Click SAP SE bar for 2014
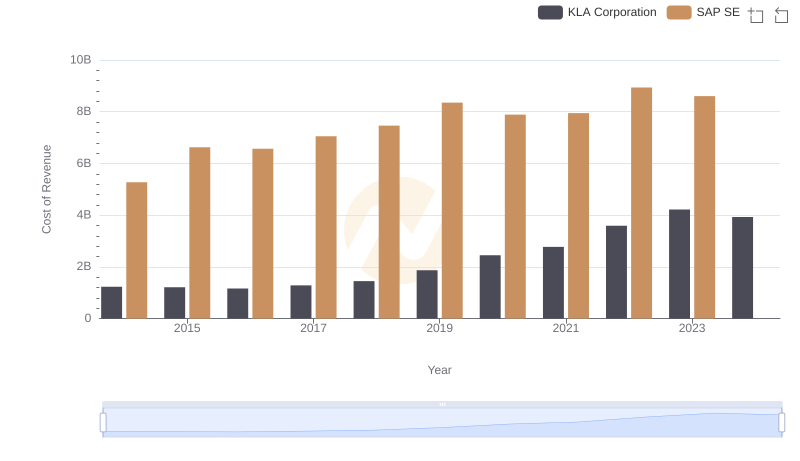 tap(137, 250)
